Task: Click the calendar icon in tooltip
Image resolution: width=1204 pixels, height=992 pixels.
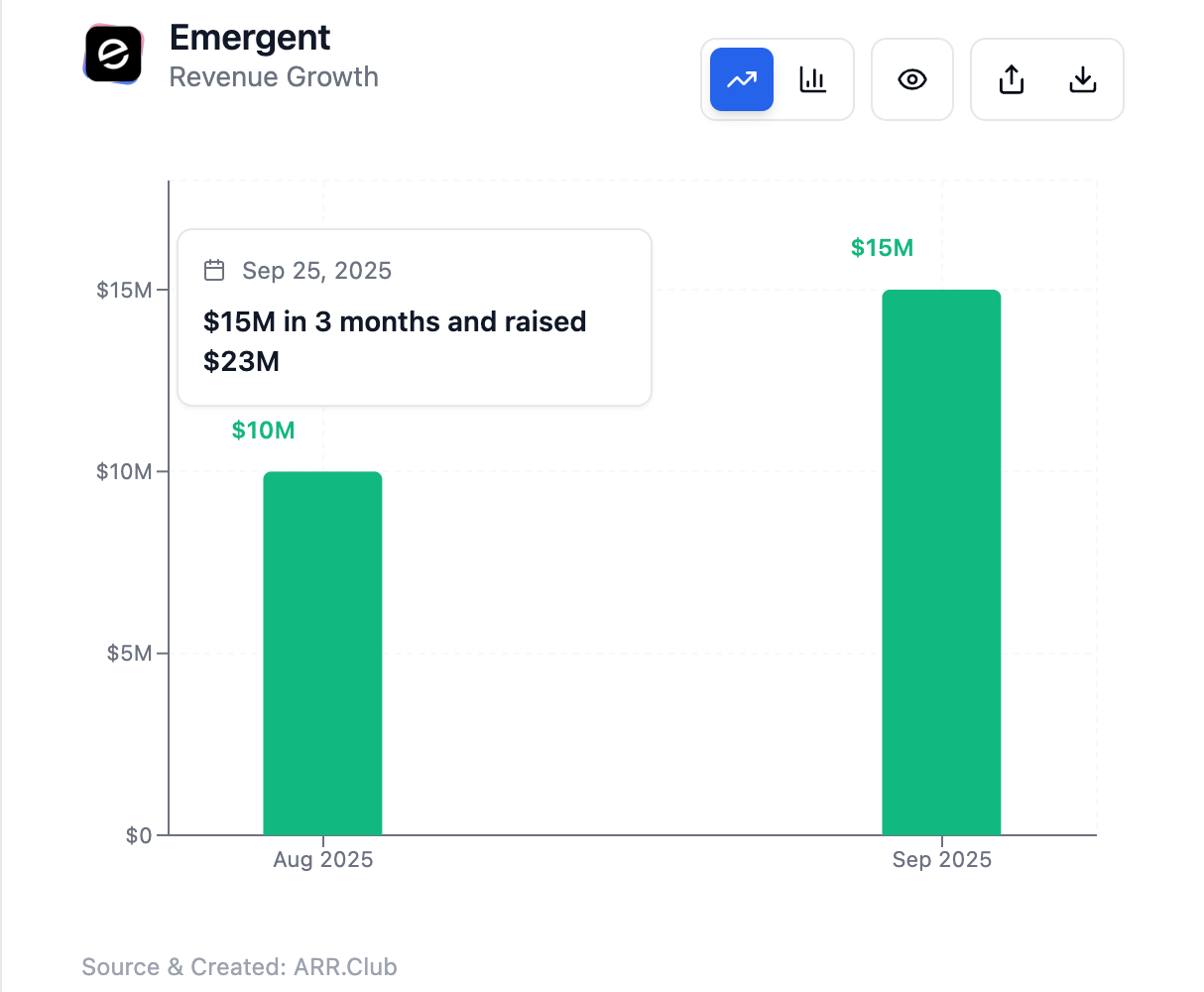Action: (214, 271)
